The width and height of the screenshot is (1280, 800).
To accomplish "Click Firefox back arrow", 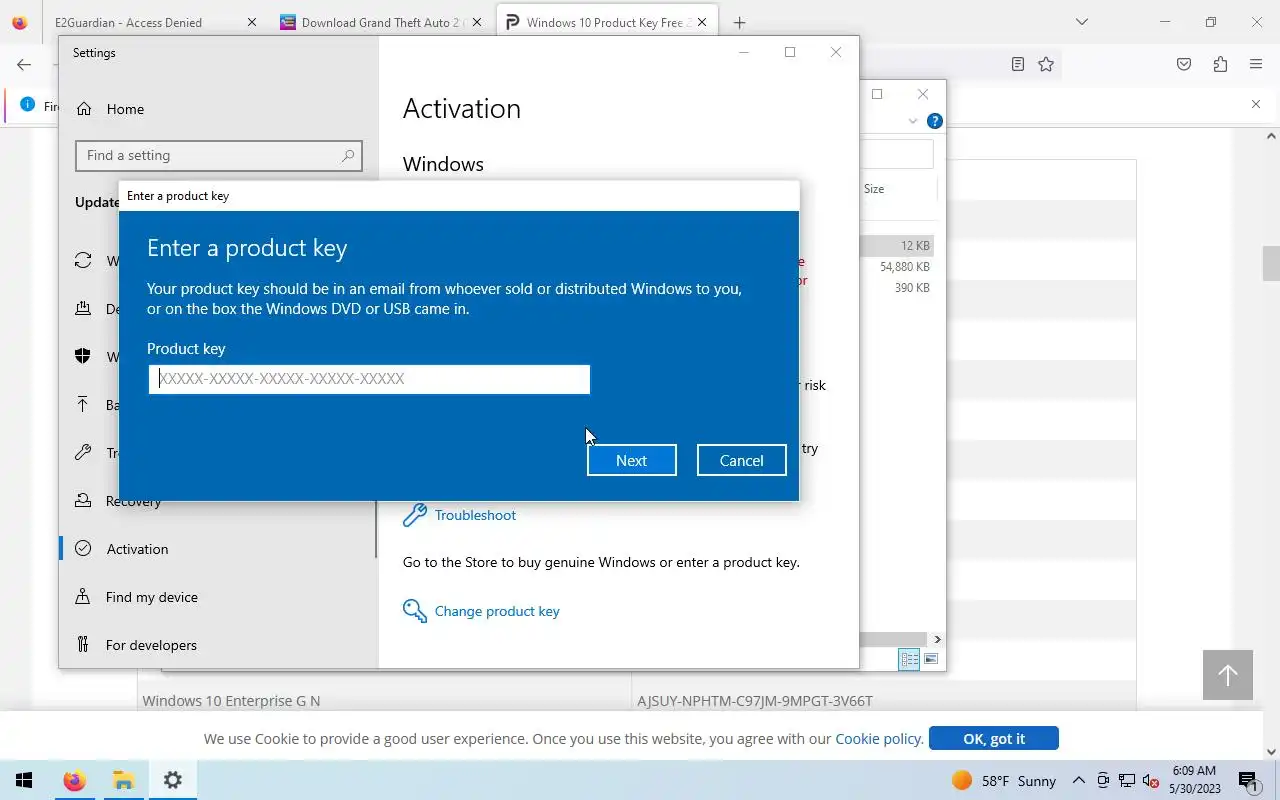I will (24, 64).
